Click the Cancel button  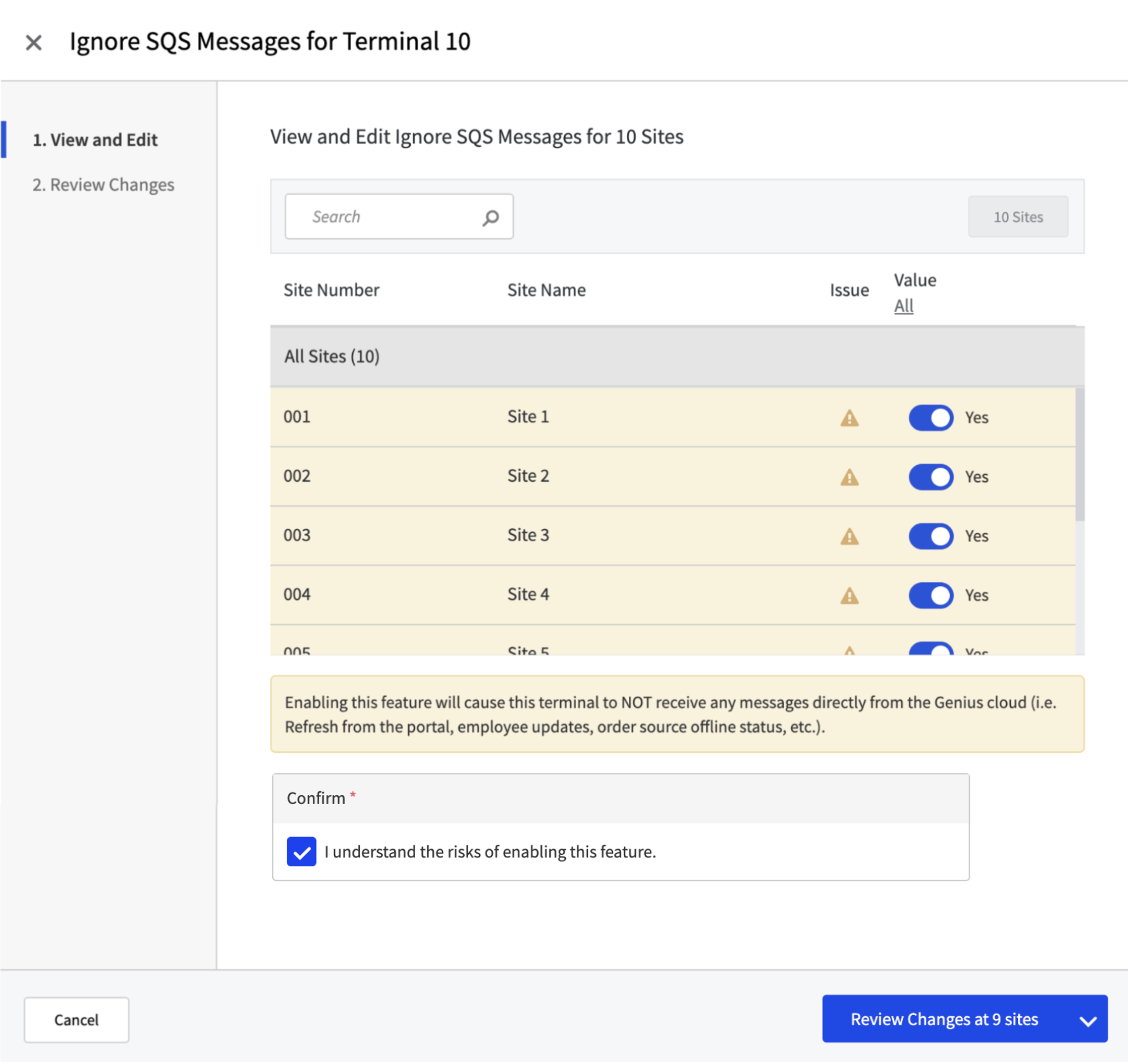76,1020
